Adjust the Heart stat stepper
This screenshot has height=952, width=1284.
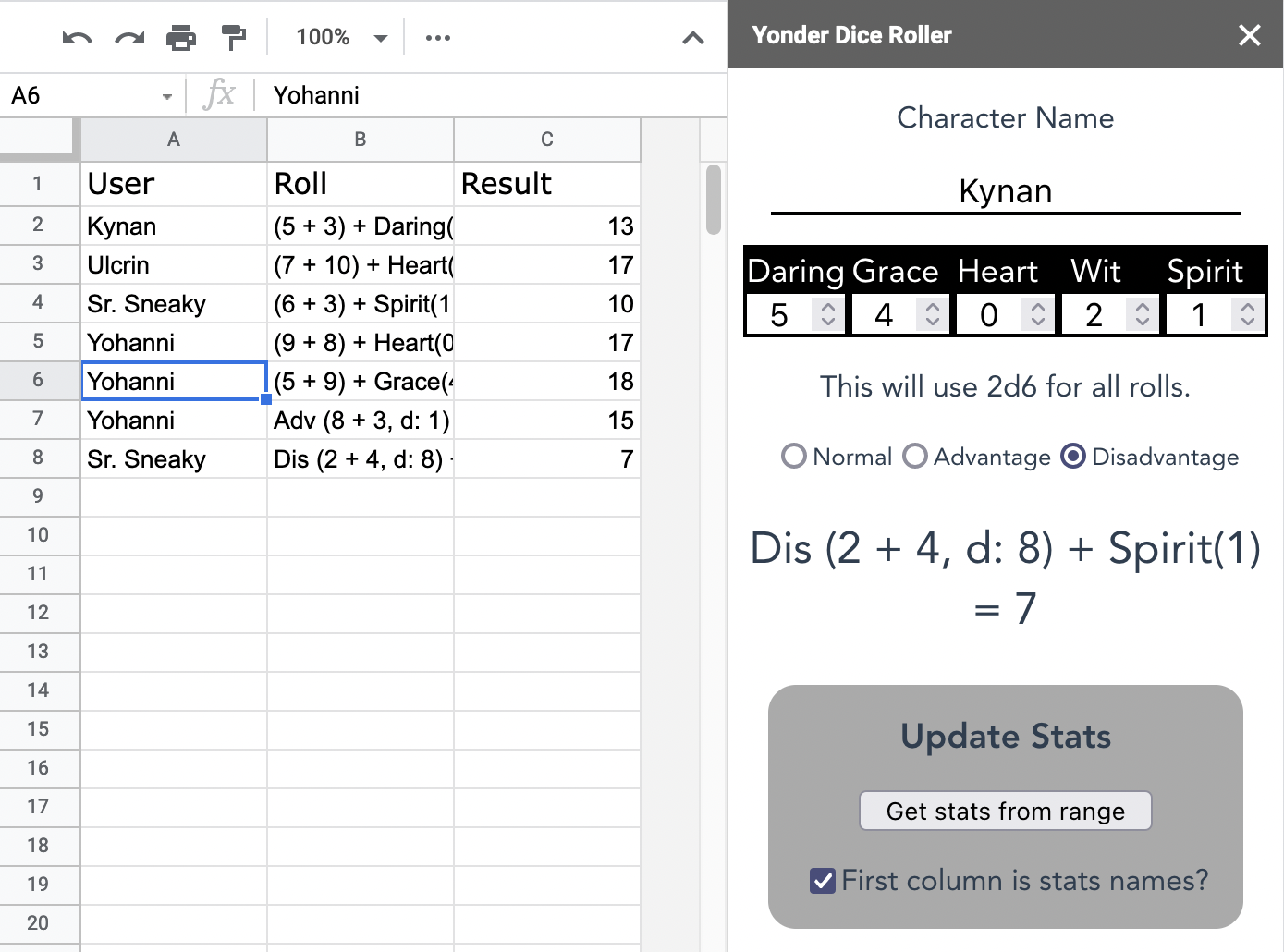tap(1038, 315)
